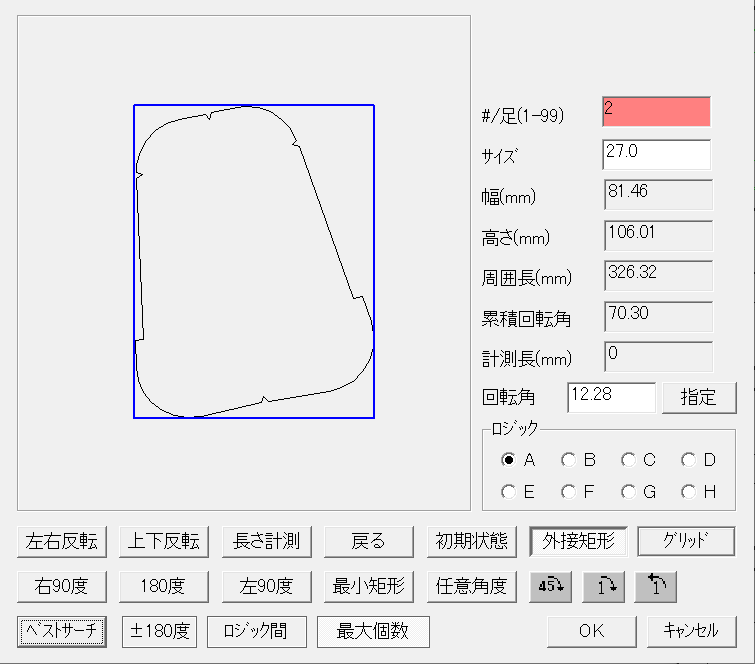Rotate left with 左90度 button

tap(267, 586)
